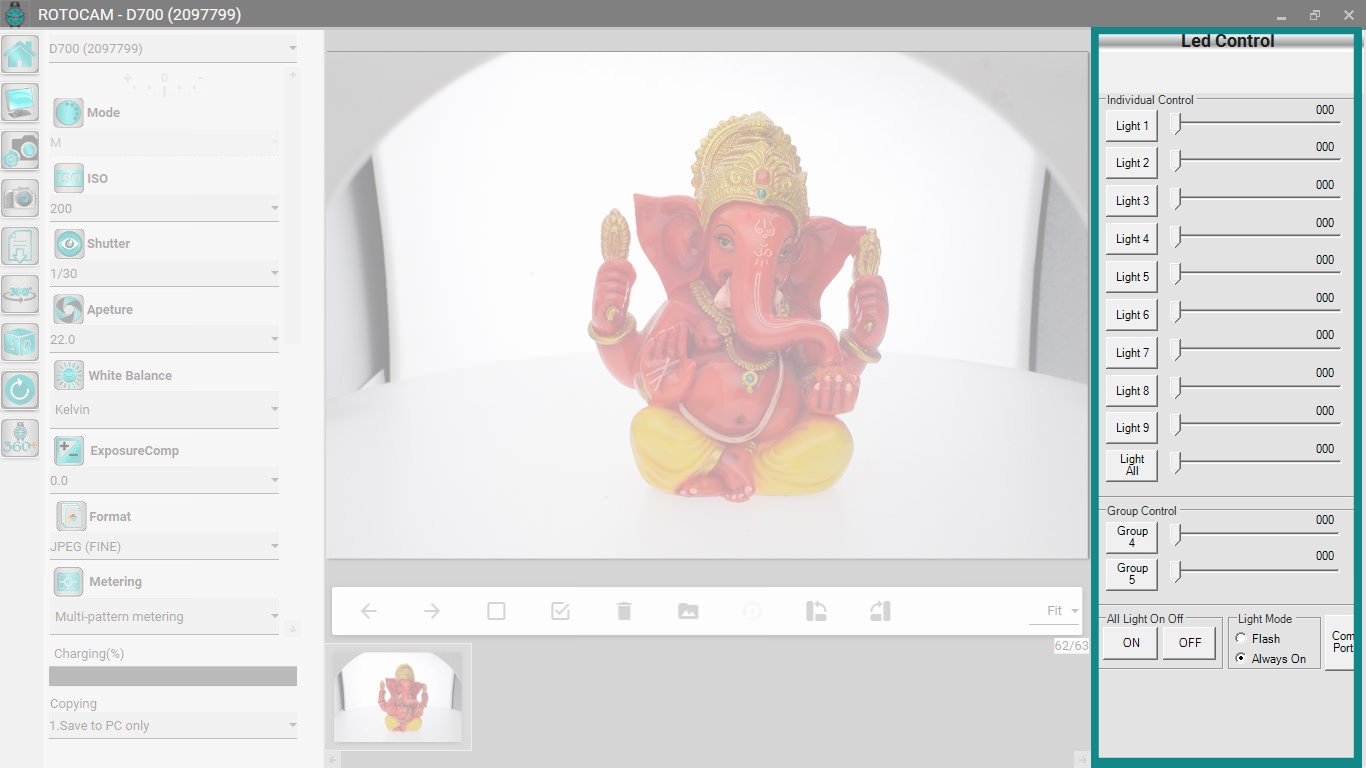Delete image with trash icon

pos(624,611)
